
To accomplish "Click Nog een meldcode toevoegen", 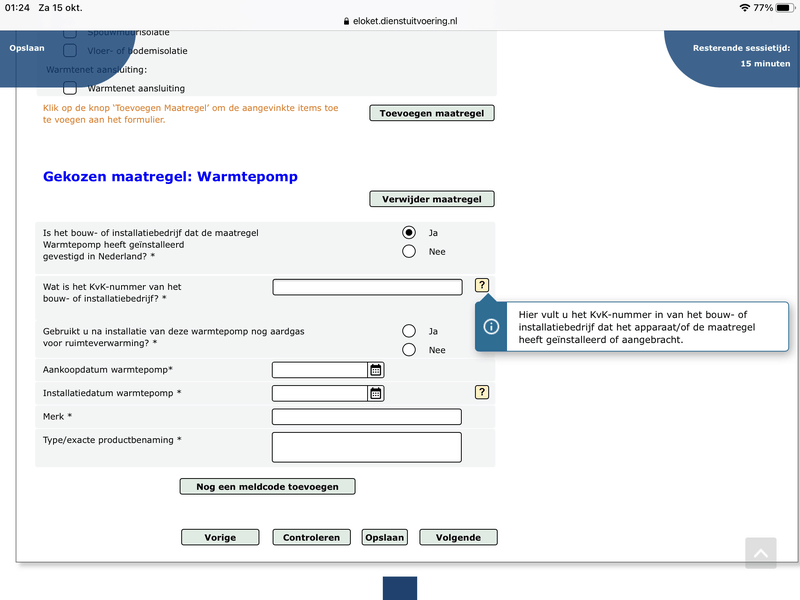I will click(267, 487).
